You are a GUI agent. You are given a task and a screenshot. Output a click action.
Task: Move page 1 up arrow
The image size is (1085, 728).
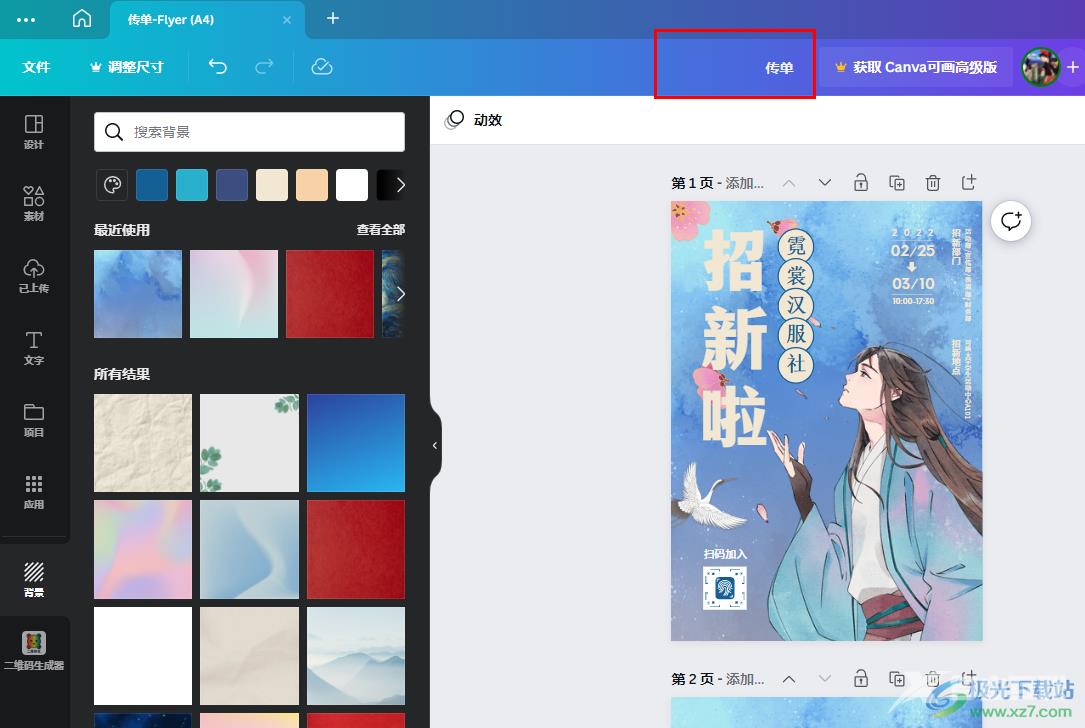pos(789,183)
